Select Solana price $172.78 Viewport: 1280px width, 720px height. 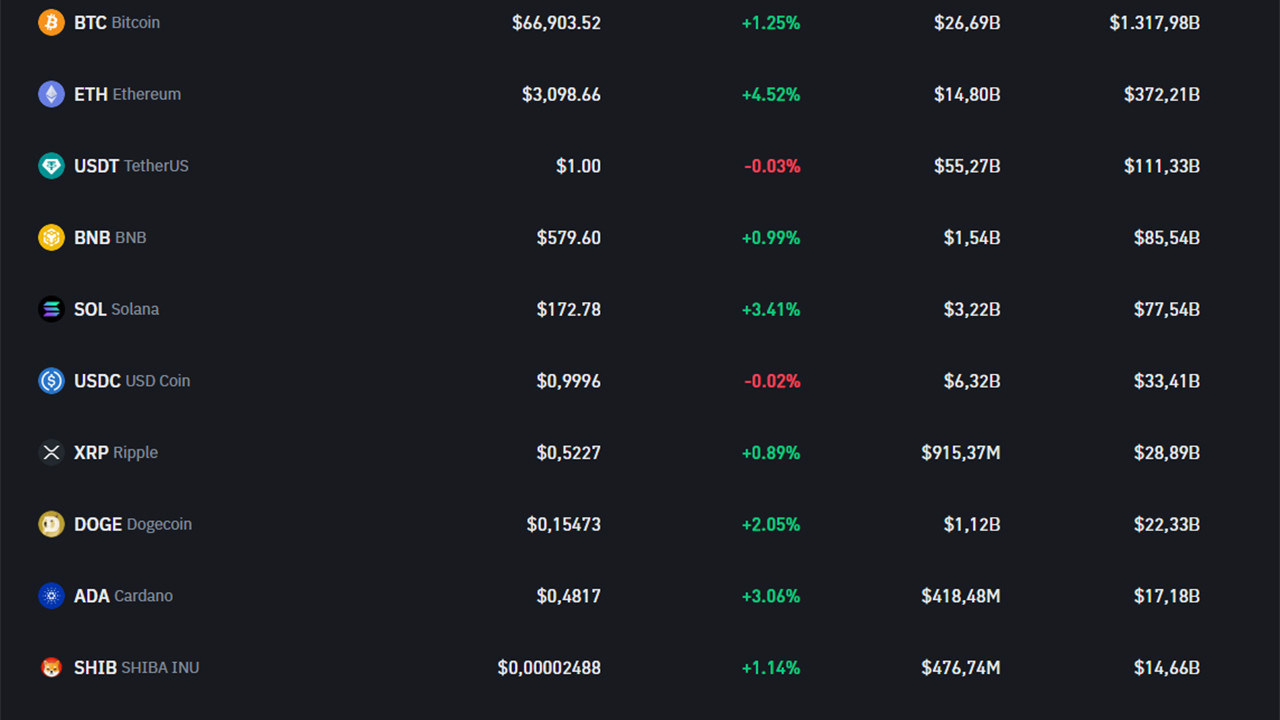click(x=569, y=309)
